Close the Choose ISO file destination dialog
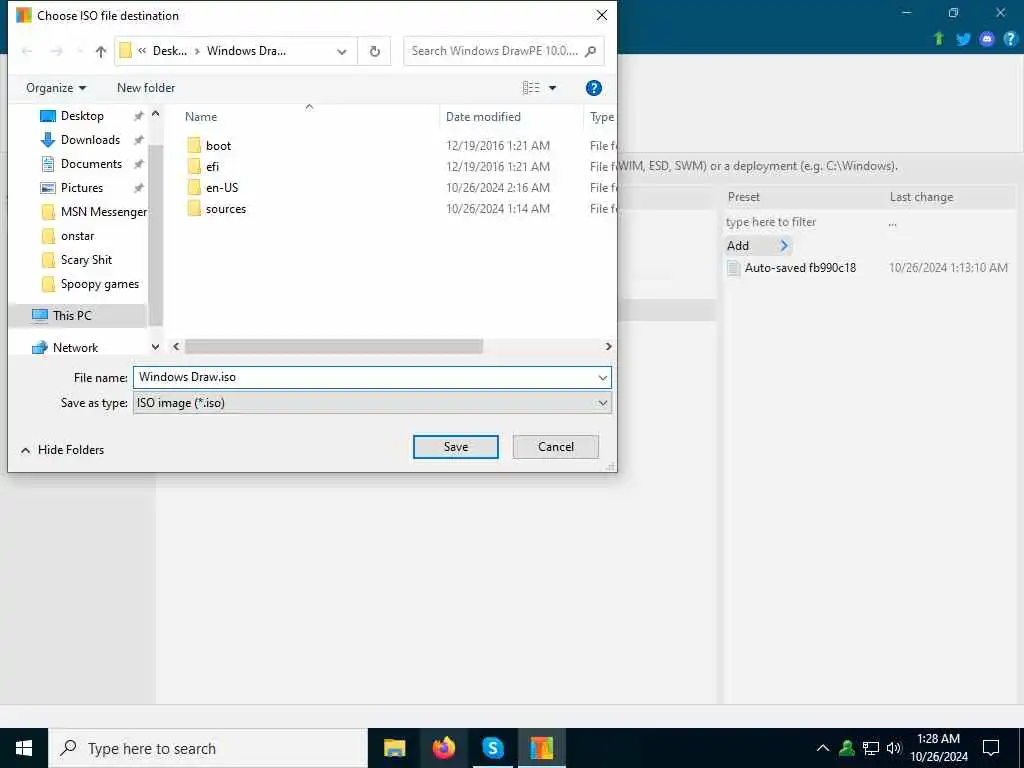Screen dimensions: 1024x768 click(601, 15)
